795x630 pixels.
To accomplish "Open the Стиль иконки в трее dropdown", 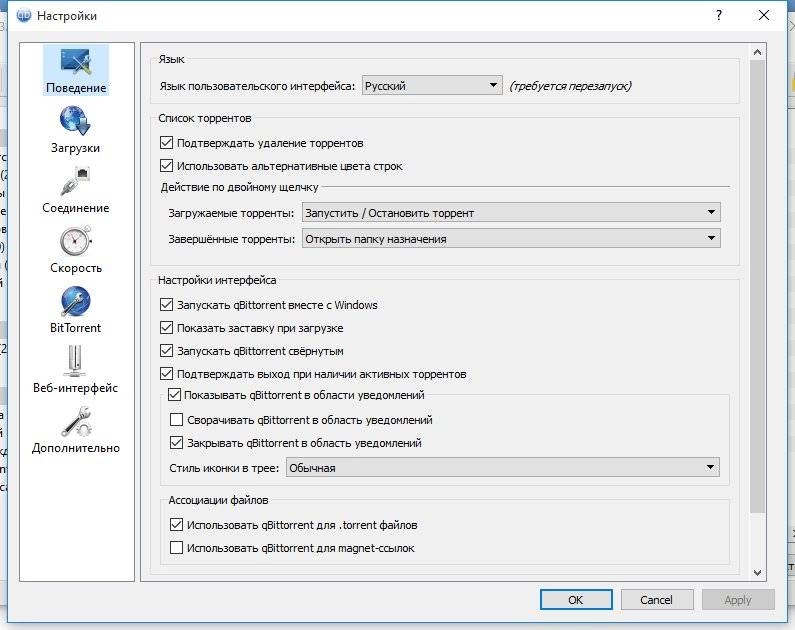I will pos(502,467).
